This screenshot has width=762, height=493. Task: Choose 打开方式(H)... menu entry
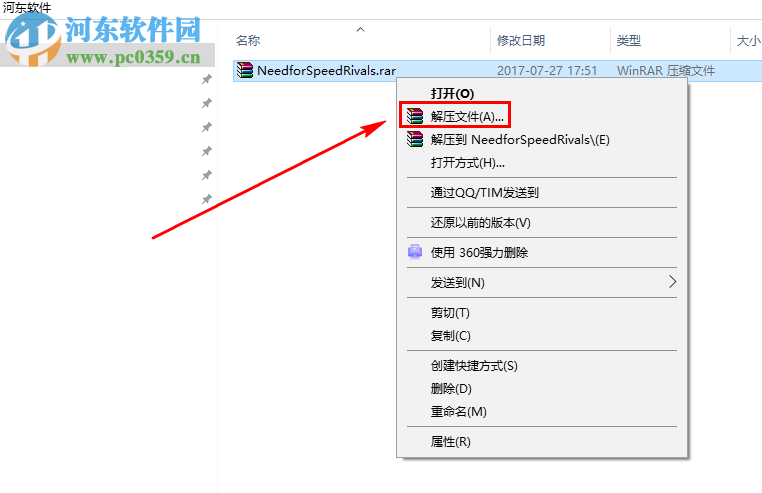click(468, 162)
